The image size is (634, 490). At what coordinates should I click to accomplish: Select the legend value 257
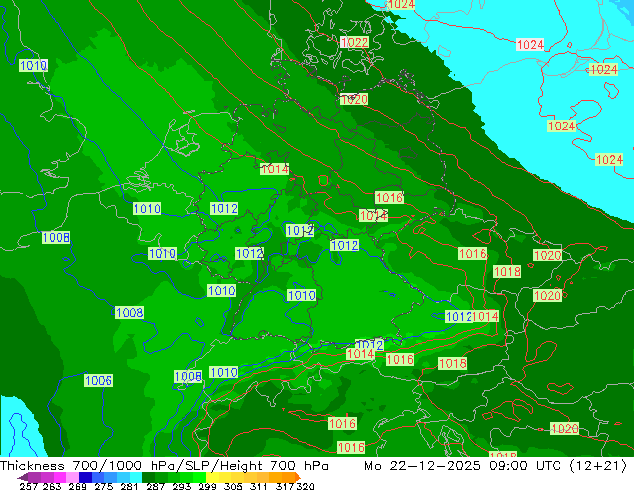coord(29,486)
